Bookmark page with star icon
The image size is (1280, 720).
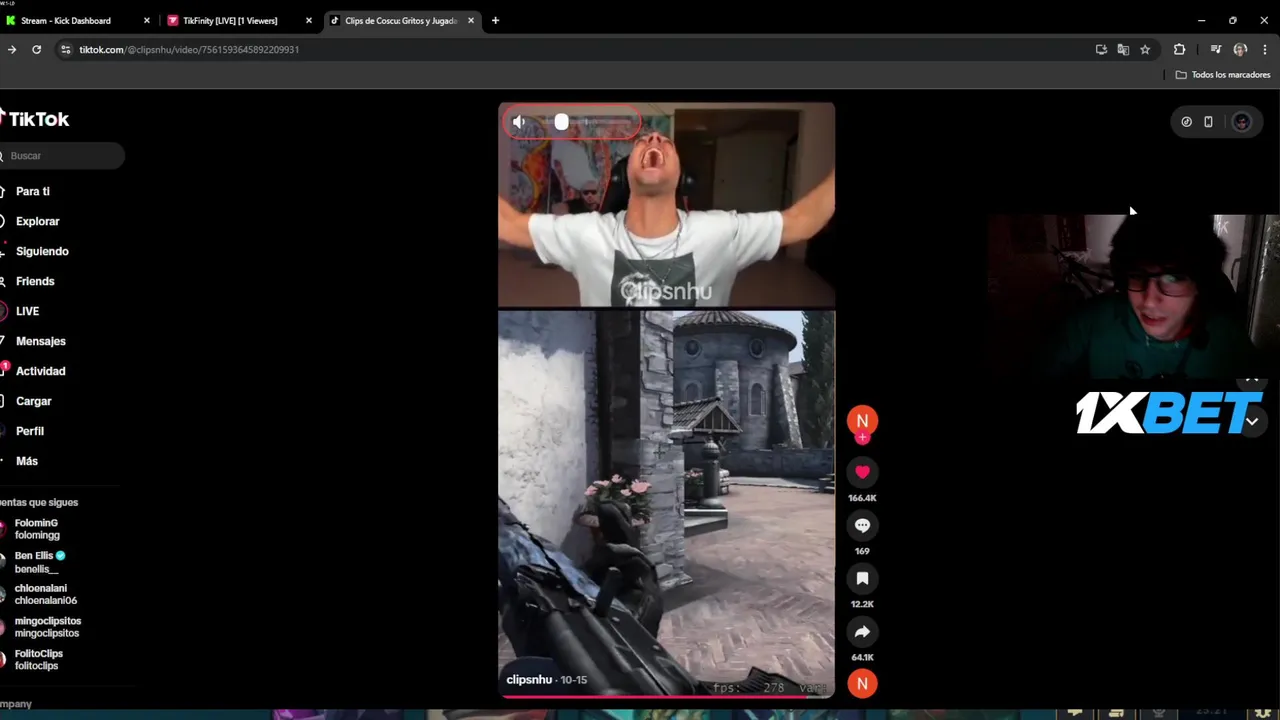1145,49
